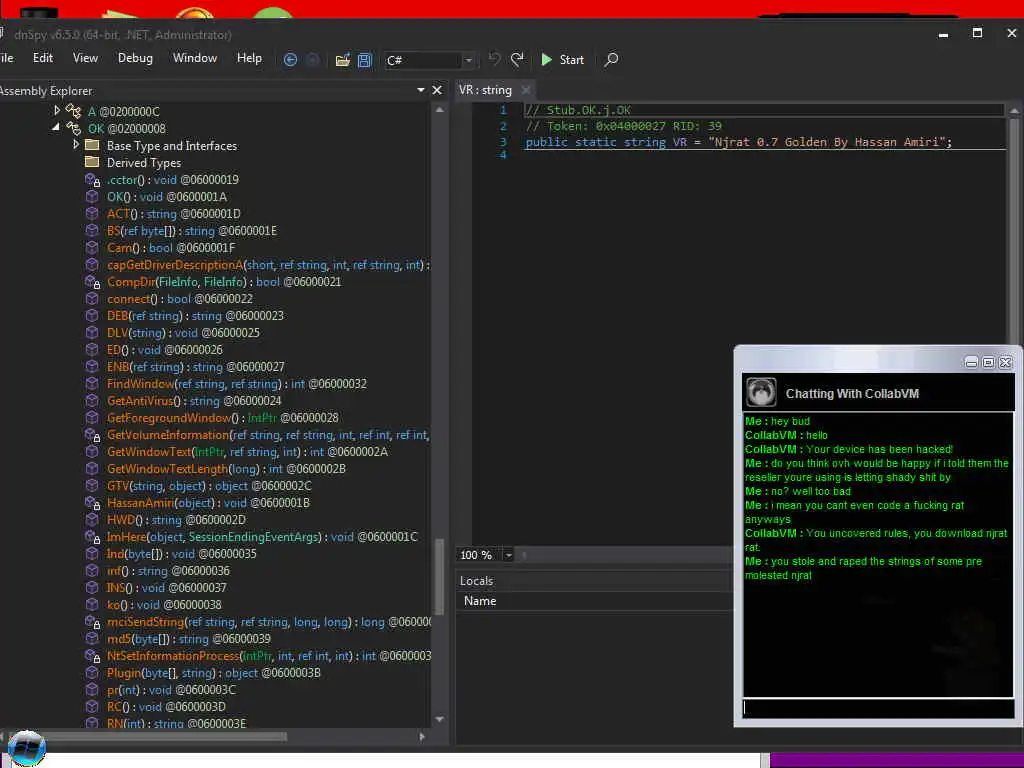Click the chat message input field
This screenshot has height=768, width=1024.
tap(878, 709)
